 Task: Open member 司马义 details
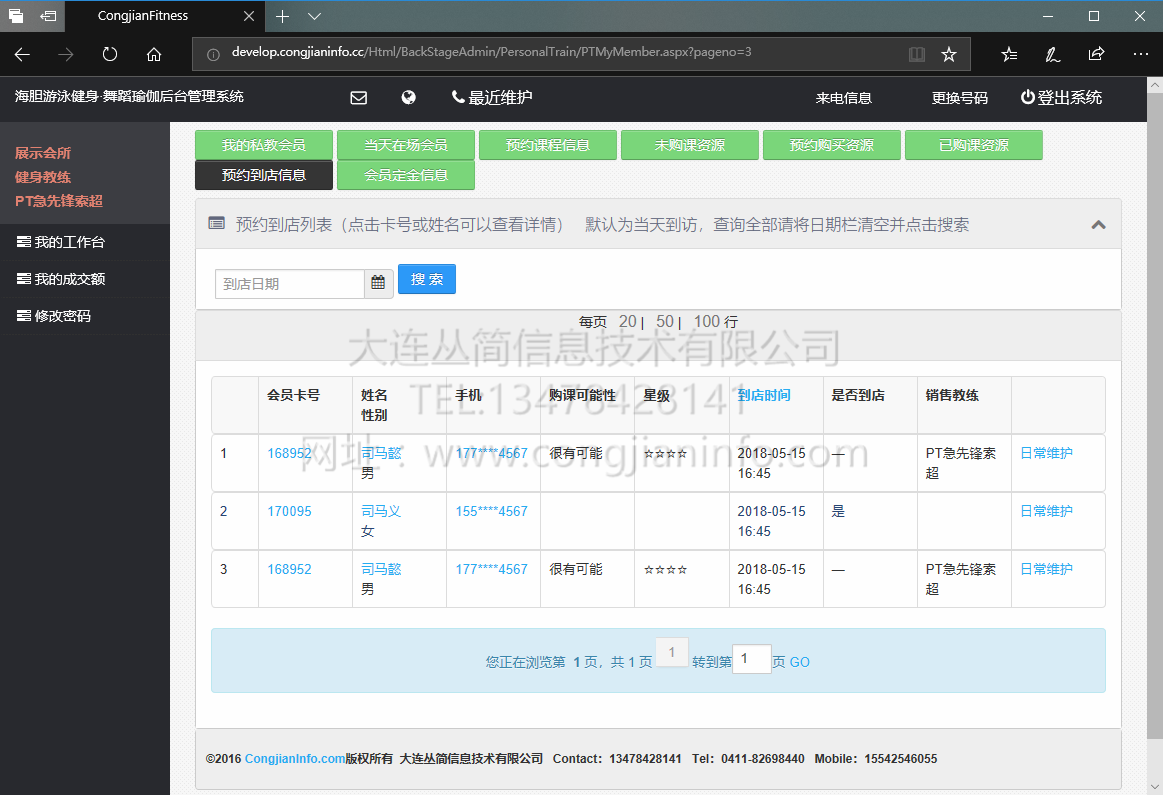381,511
